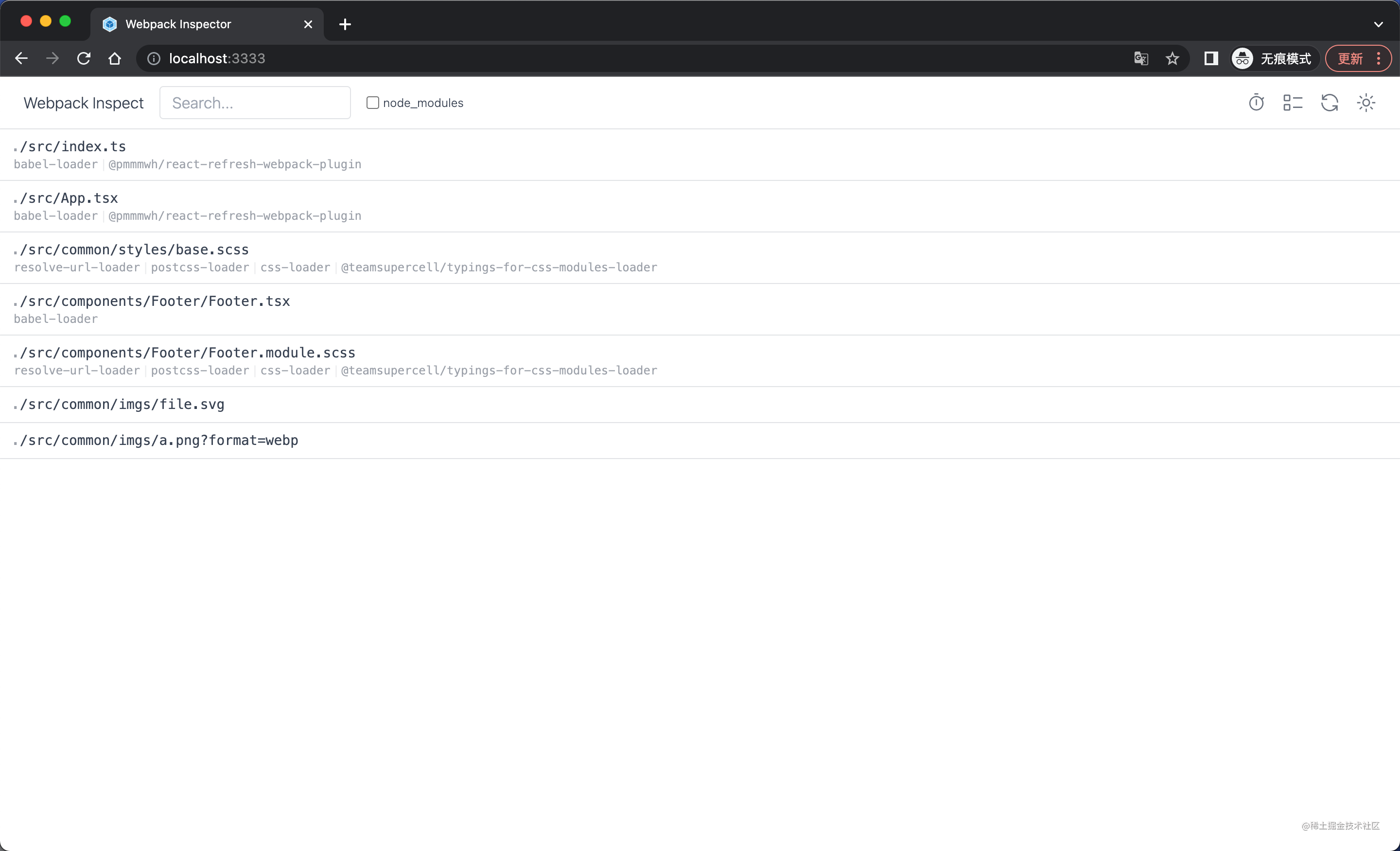The height and width of the screenshot is (851, 1400).
Task: Open ./src/common/imgs/file.svg module
Action: [x=700, y=405]
